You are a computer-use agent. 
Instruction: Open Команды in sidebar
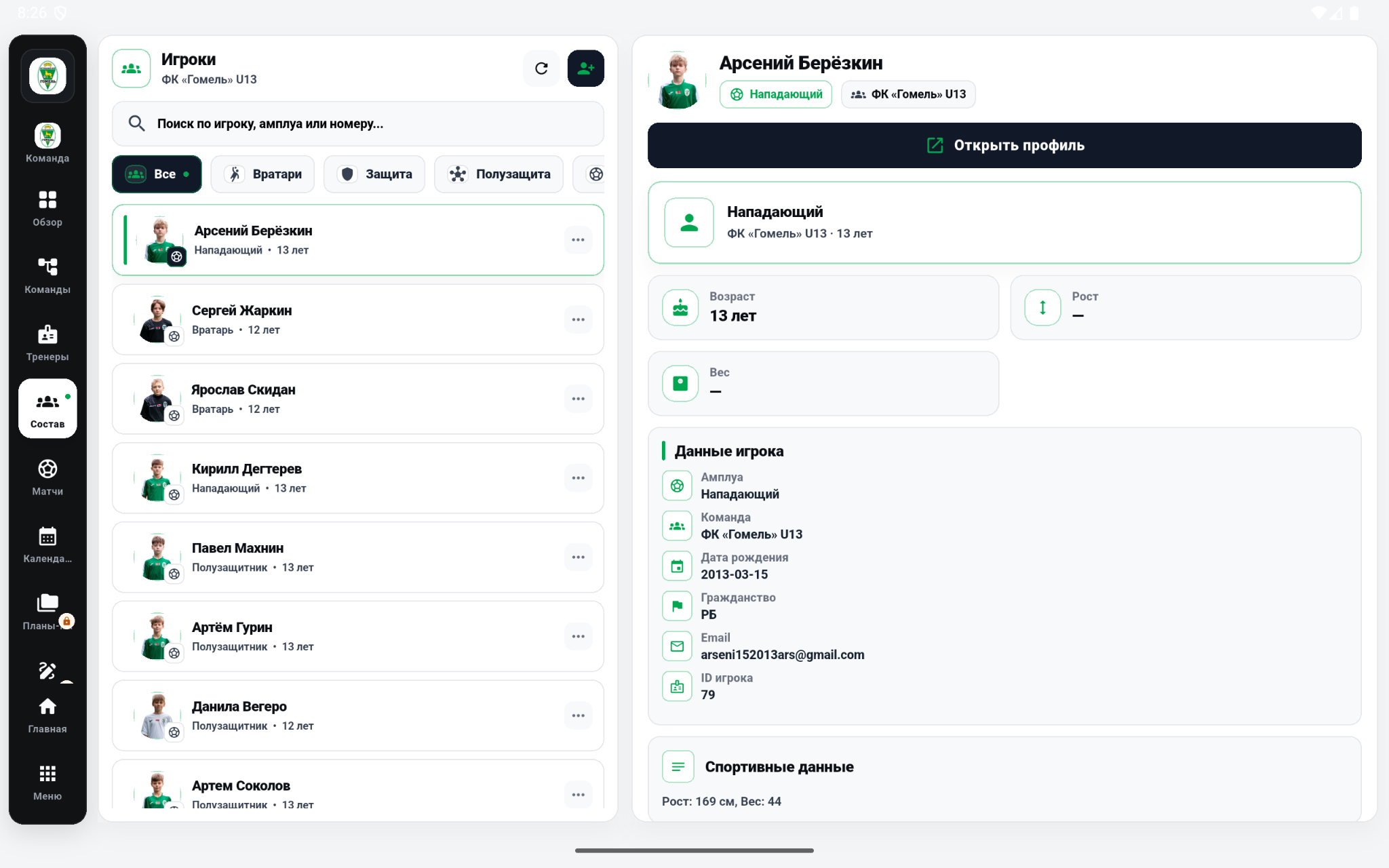pyautogui.click(x=47, y=275)
